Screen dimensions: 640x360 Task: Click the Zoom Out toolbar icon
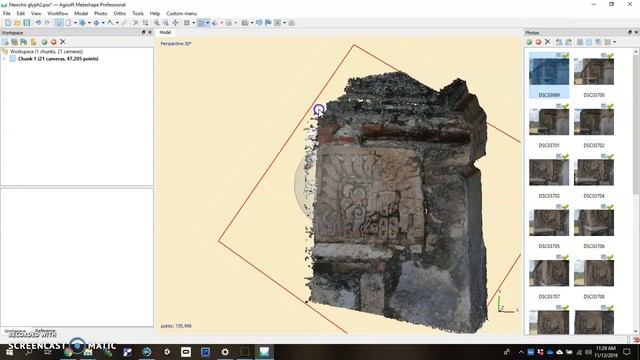pyautogui.click(x=166, y=23)
